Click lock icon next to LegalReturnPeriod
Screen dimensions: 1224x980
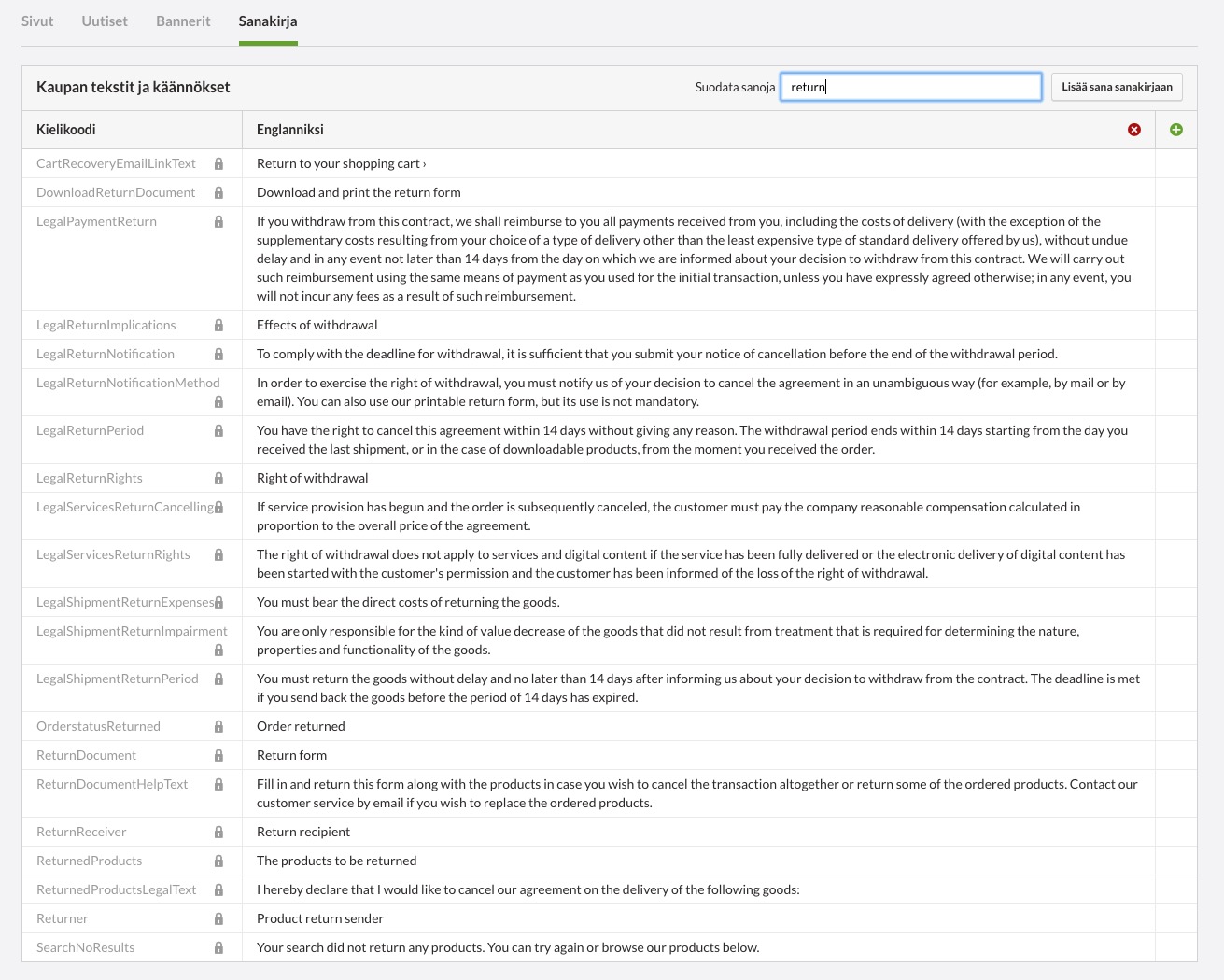point(218,430)
